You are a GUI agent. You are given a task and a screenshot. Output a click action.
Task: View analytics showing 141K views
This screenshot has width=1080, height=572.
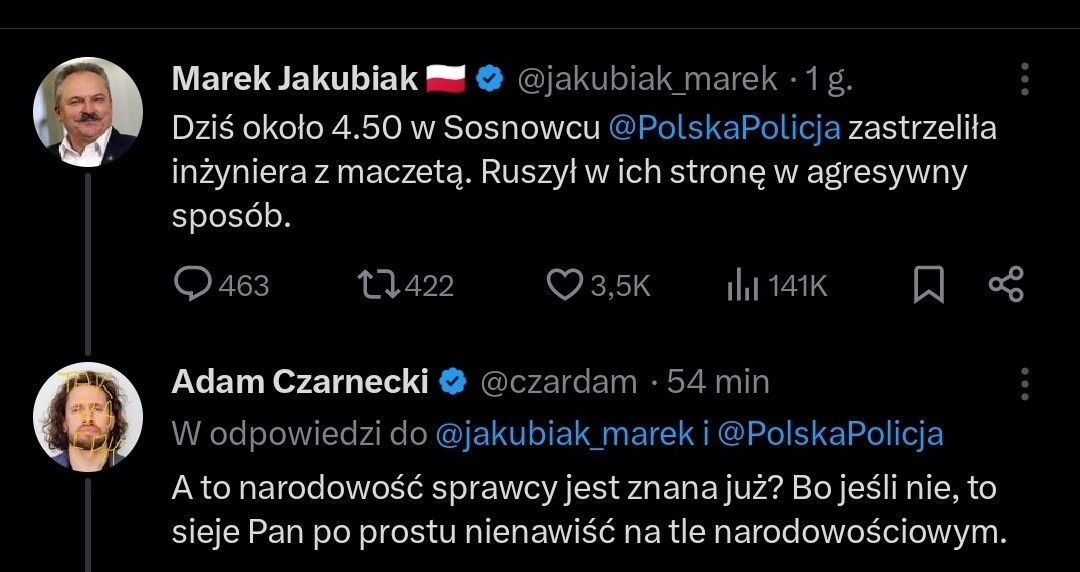[x=741, y=286]
